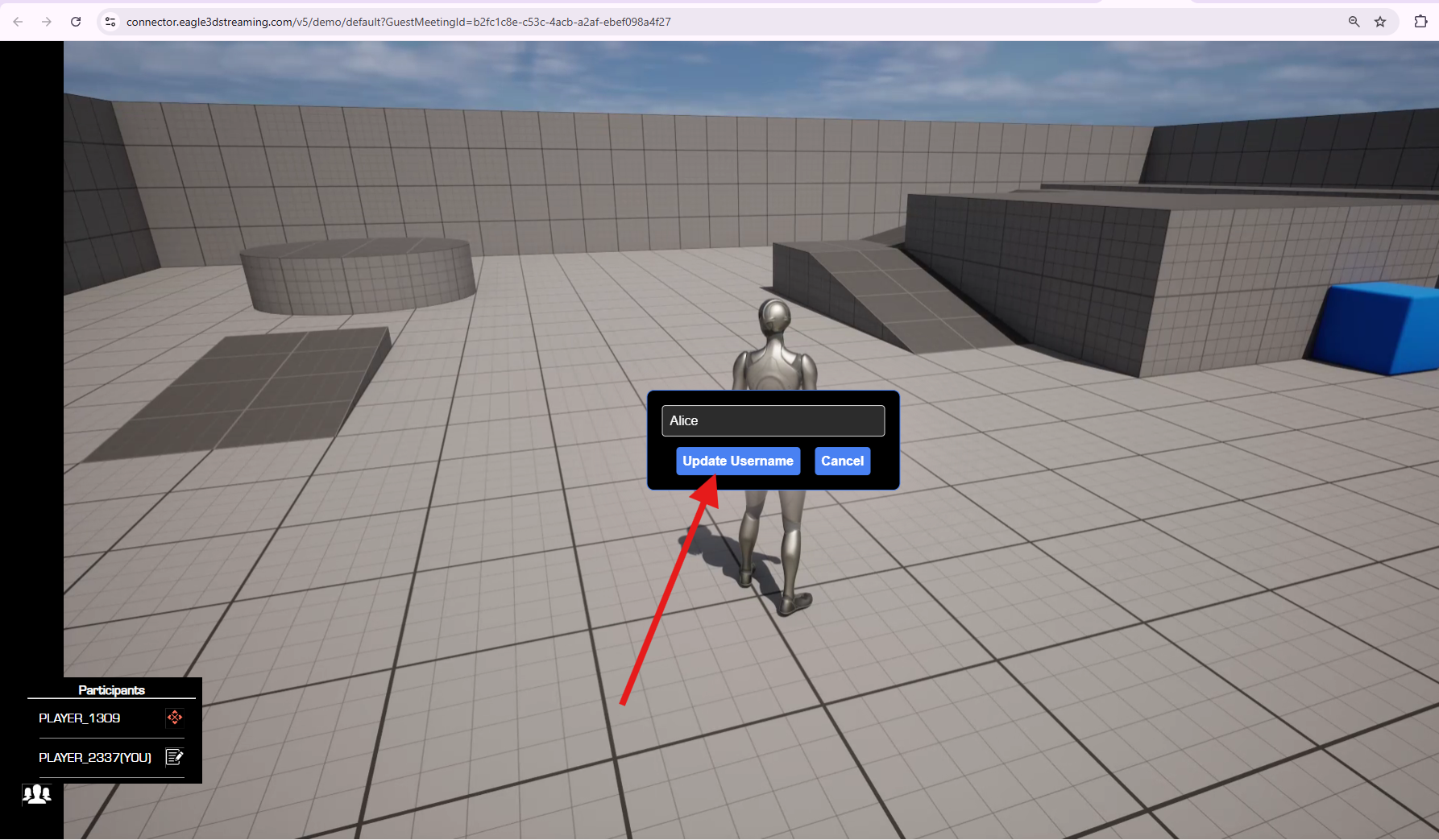Toggle the participants list group icon
This screenshot has height=840, width=1439.
(x=36, y=795)
